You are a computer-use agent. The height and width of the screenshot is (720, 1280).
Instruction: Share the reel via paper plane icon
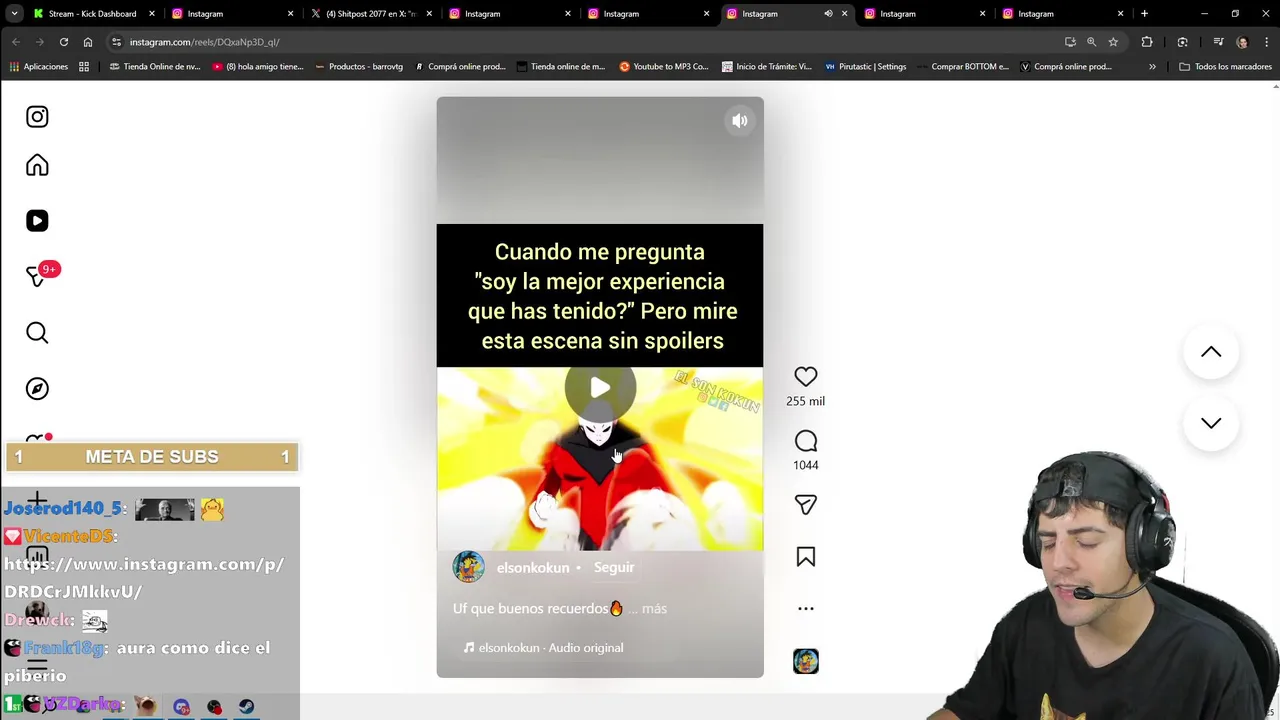805,505
